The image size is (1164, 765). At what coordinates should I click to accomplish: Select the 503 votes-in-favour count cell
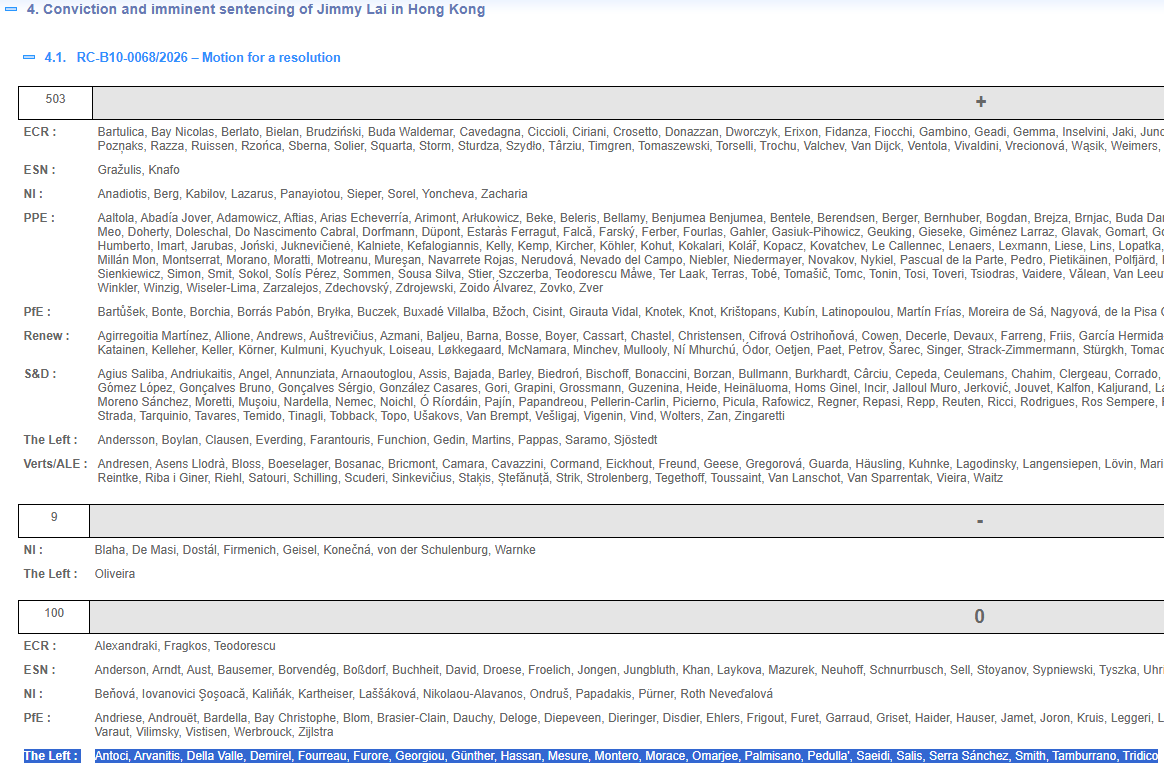pos(56,102)
